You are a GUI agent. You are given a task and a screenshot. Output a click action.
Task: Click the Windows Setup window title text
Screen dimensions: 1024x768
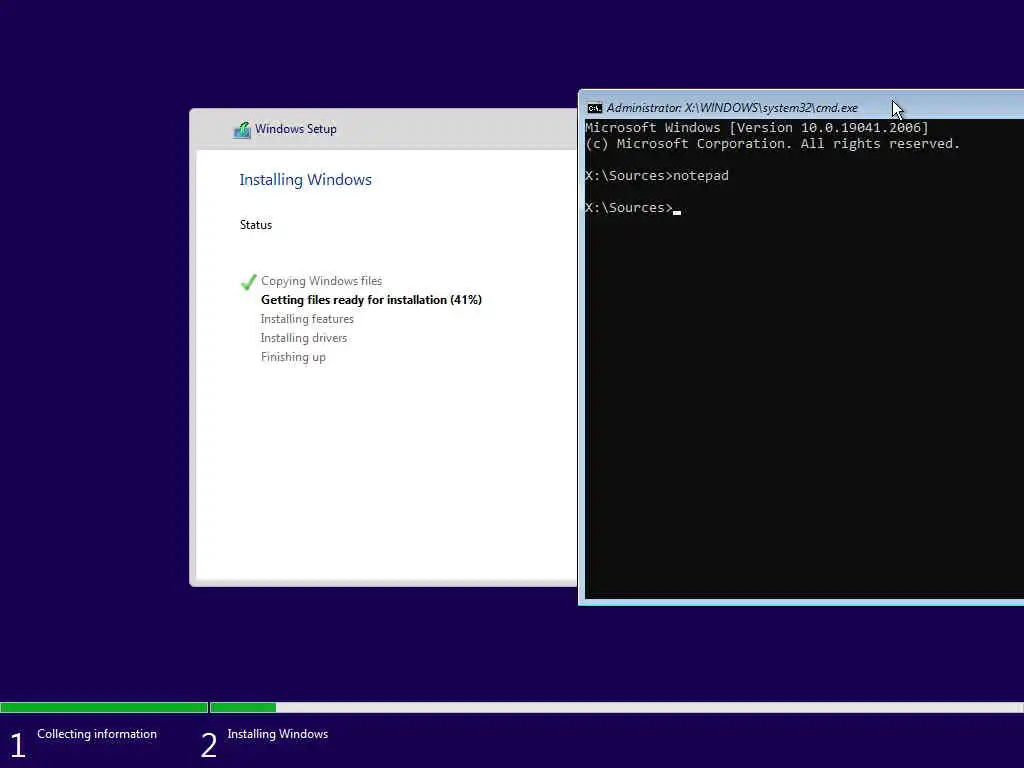point(296,129)
